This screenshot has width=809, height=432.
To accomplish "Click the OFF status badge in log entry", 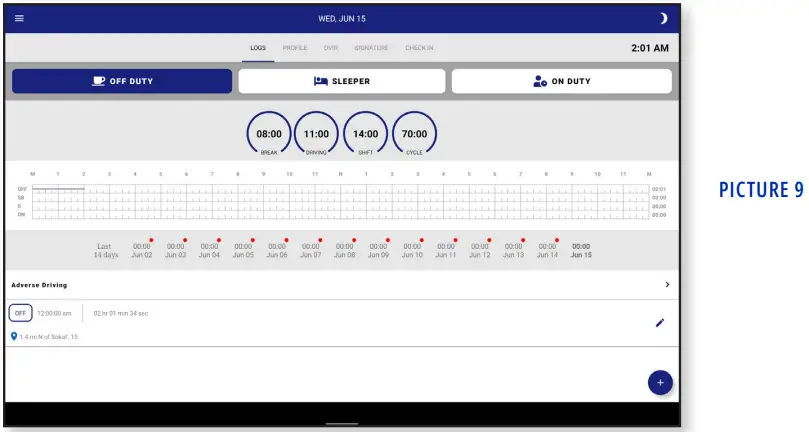I will click(20, 313).
